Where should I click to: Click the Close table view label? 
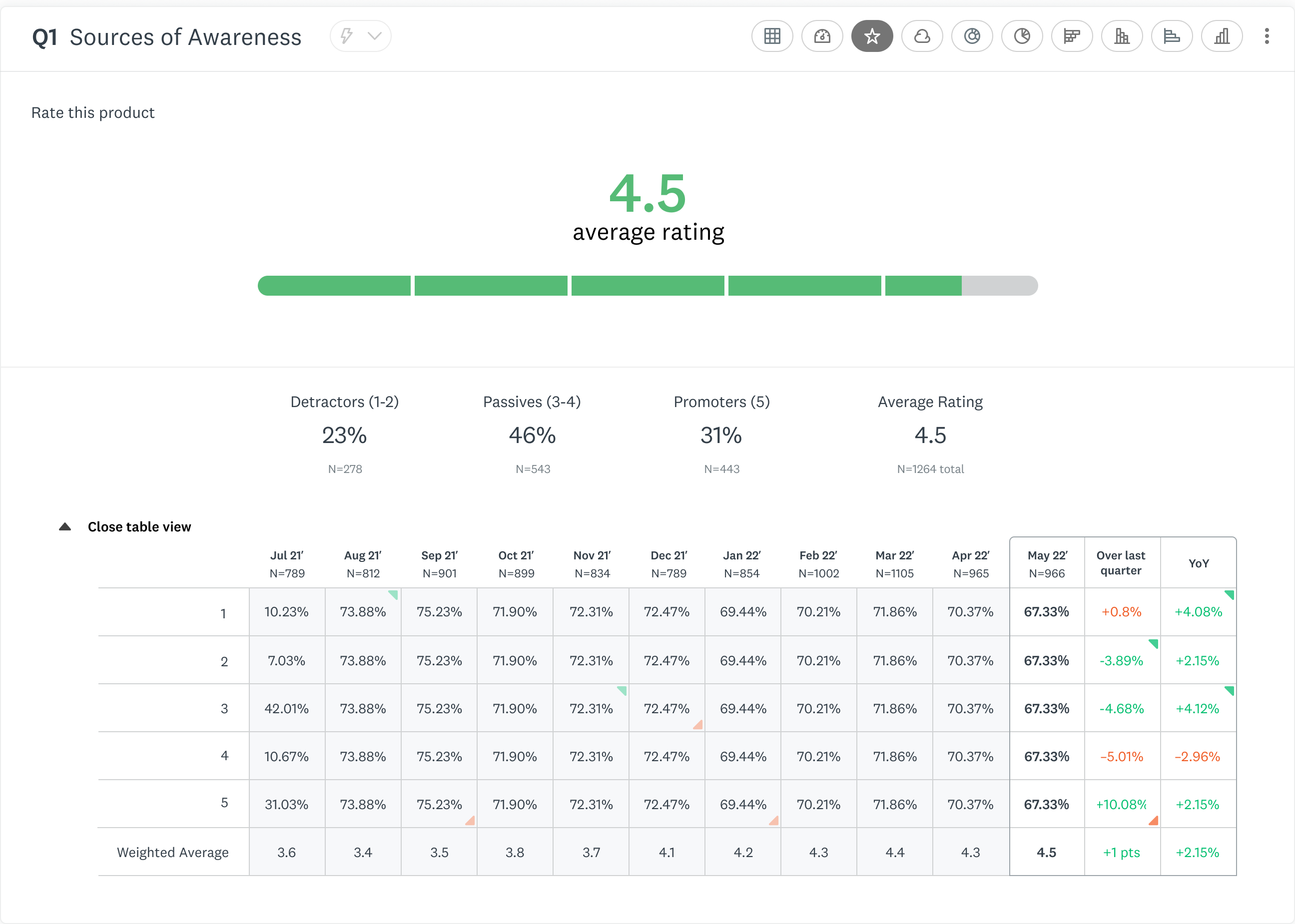pyautogui.click(x=139, y=527)
